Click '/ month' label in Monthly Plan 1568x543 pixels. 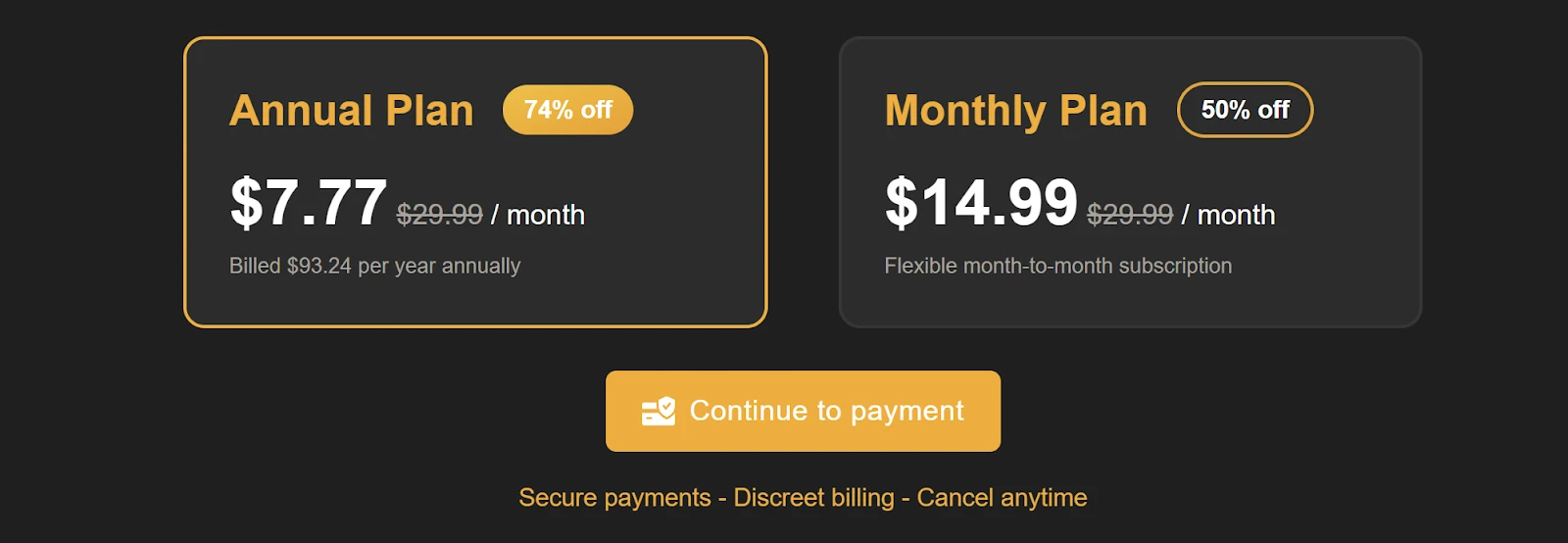(1229, 215)
